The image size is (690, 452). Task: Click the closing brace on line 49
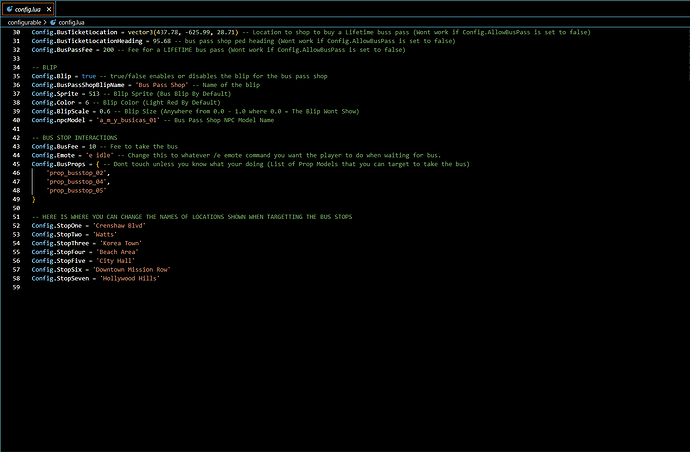coord(33,199)
